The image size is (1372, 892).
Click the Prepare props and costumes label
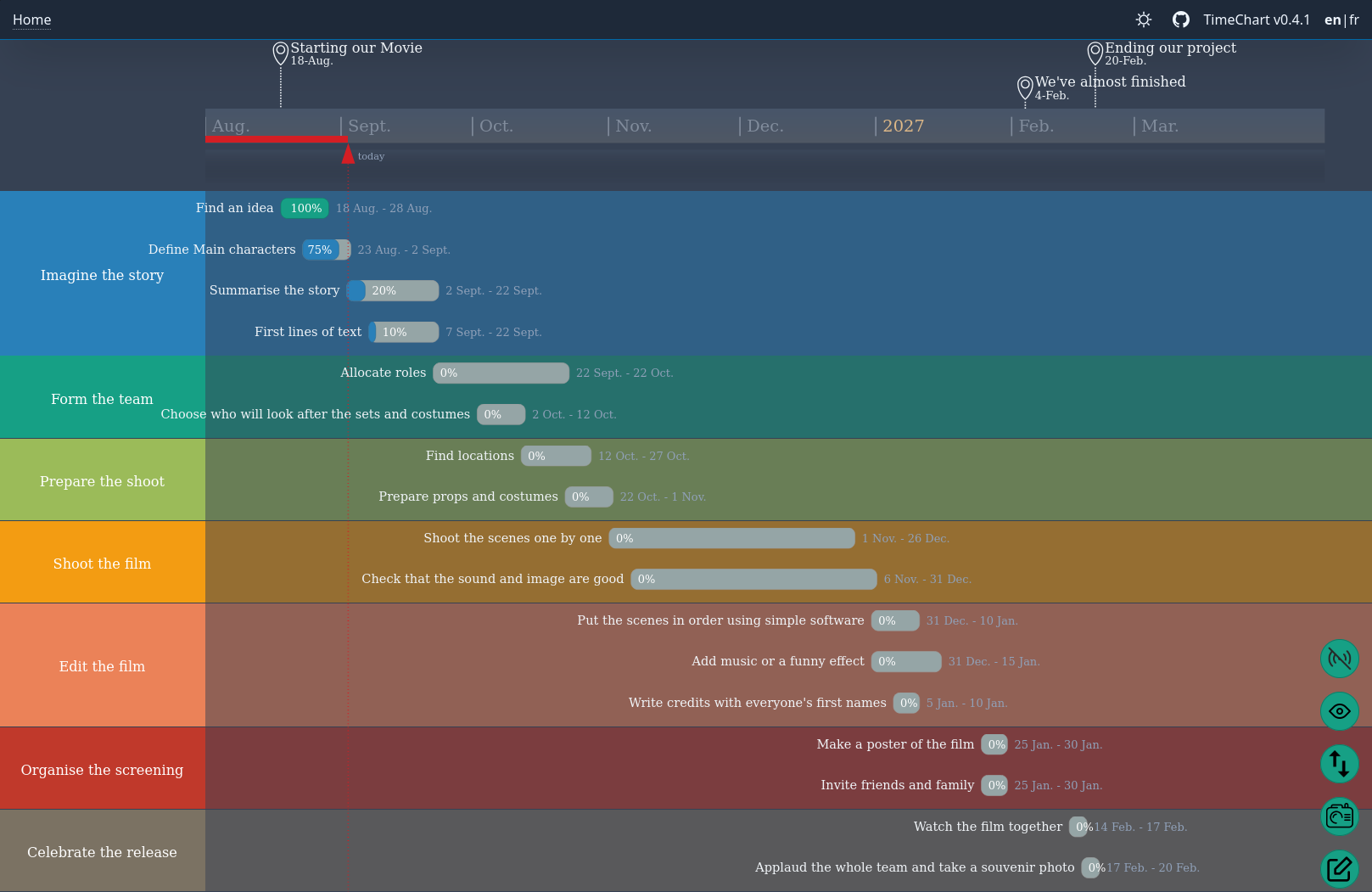(468, 496)
